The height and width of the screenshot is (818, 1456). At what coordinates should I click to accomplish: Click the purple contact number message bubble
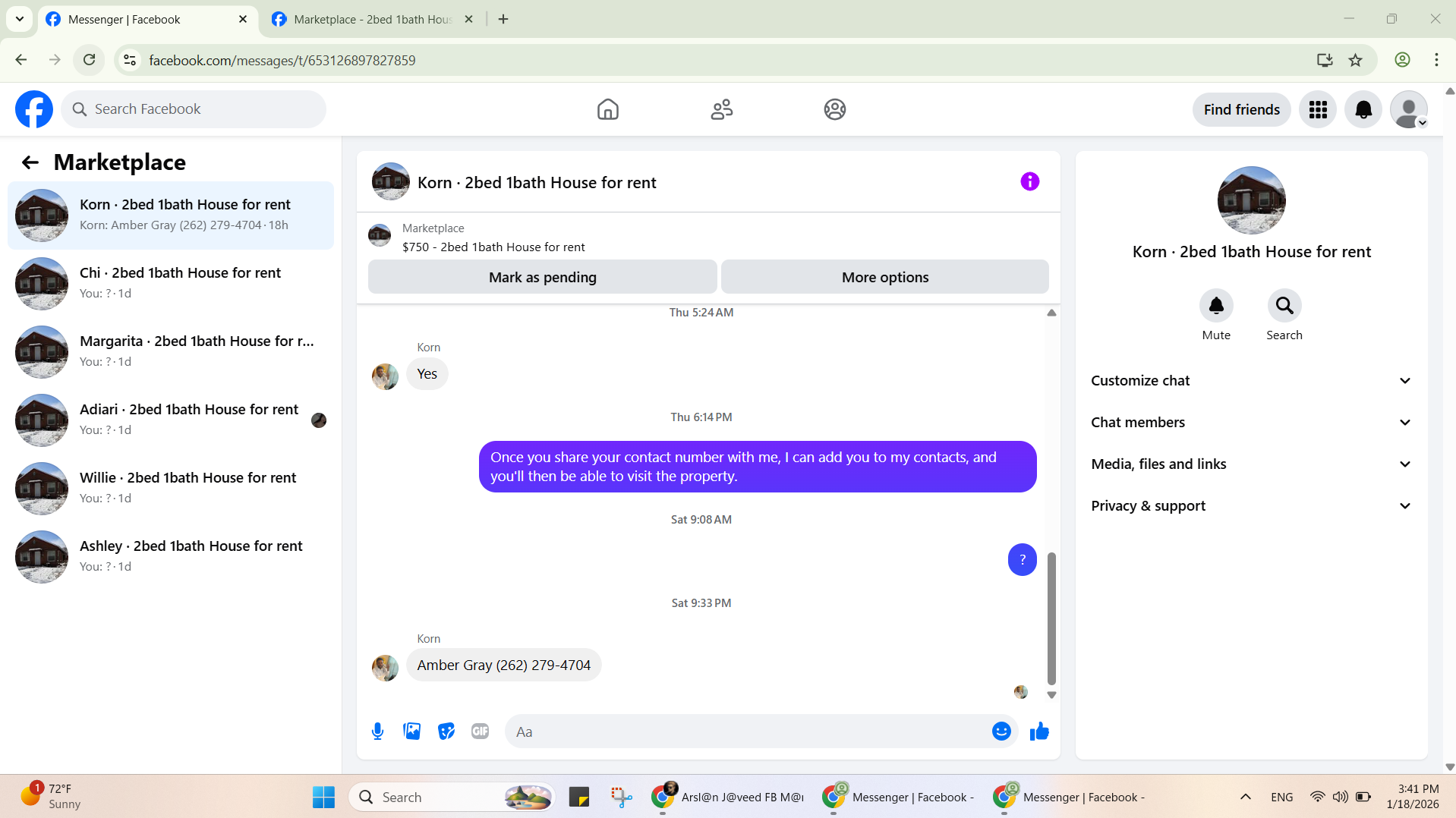pos(758,467)
